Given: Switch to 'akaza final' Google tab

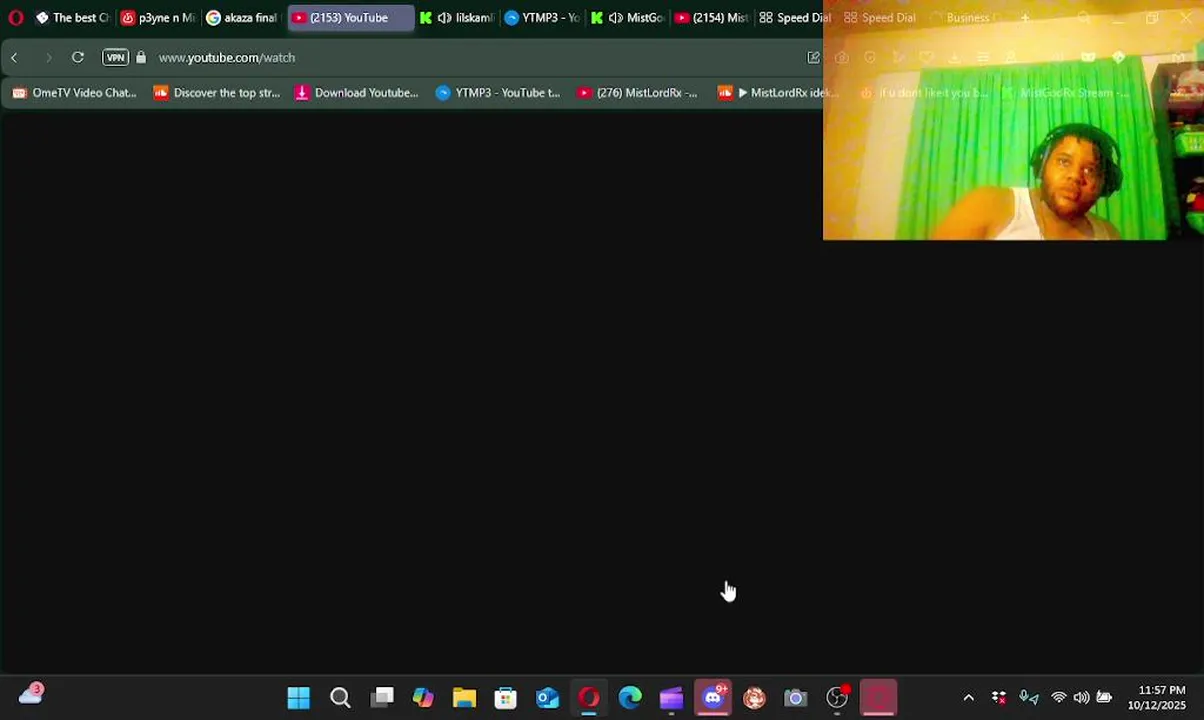Looking at the screenshot, I should pyautogui.click(x=242, y=18).
